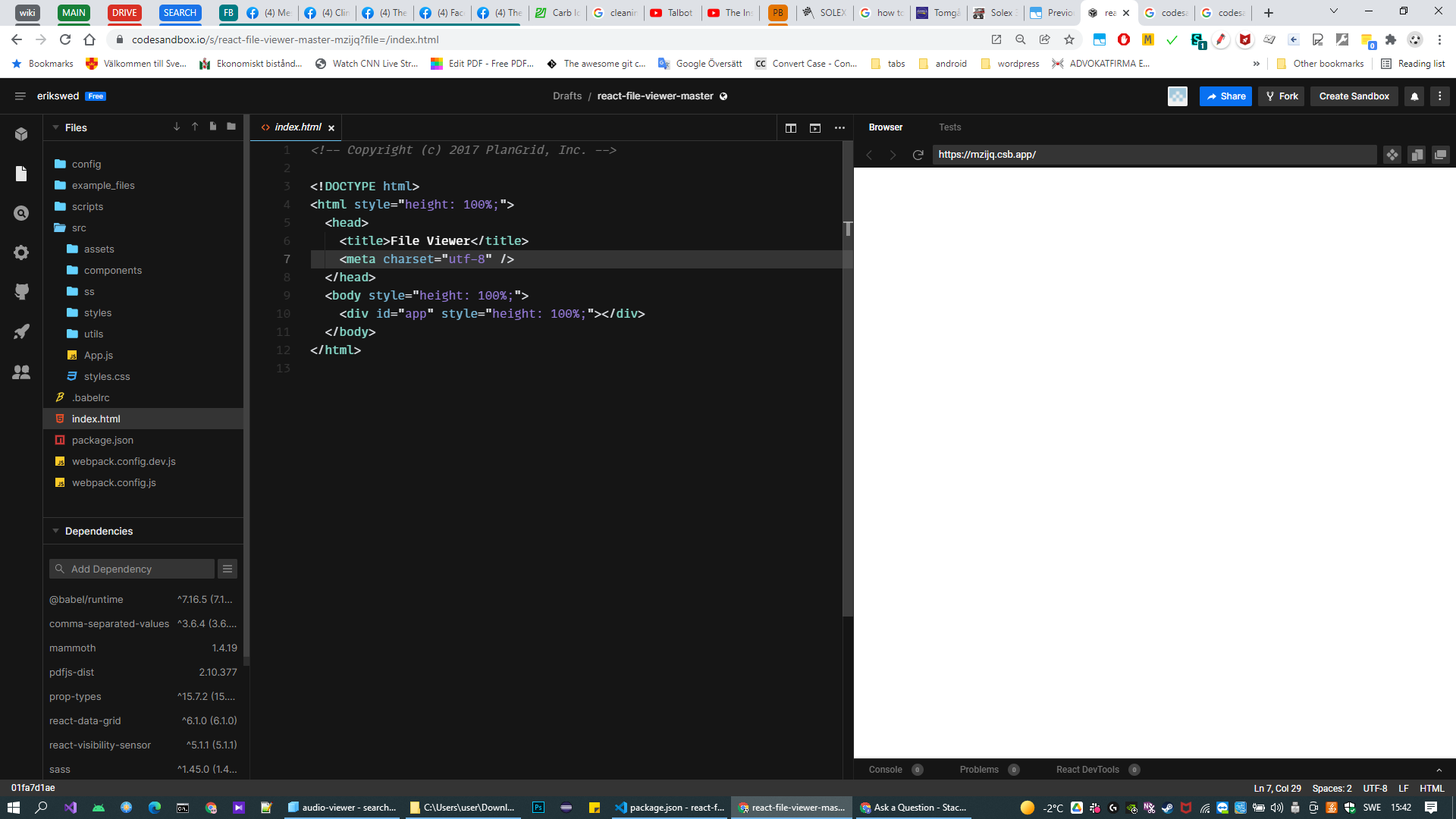Open the editor's more actions ellipsis menu
This screenshot has height=819, width=1456.
(x=839, y=127)
